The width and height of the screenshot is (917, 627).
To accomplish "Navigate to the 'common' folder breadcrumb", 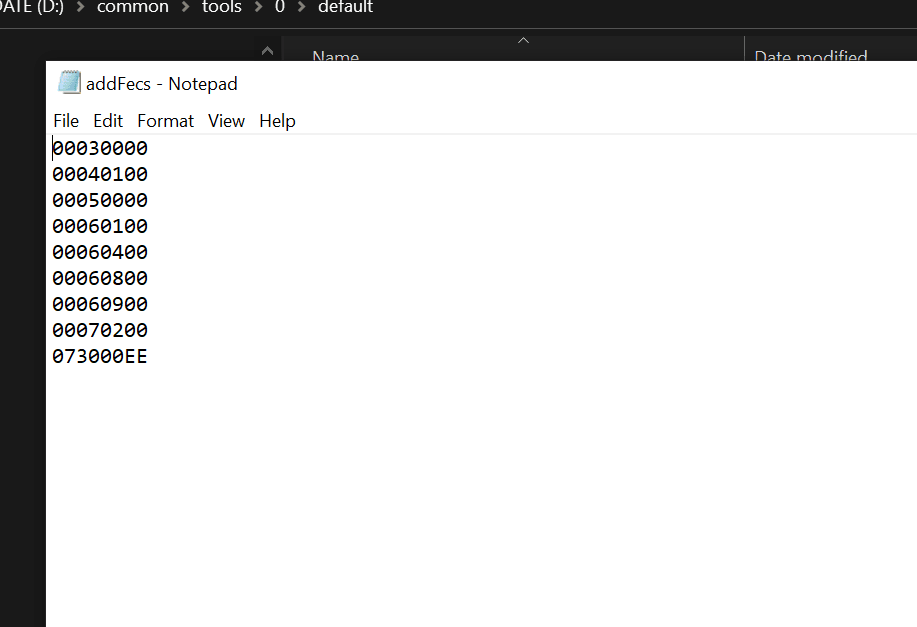I will (132, 8).
